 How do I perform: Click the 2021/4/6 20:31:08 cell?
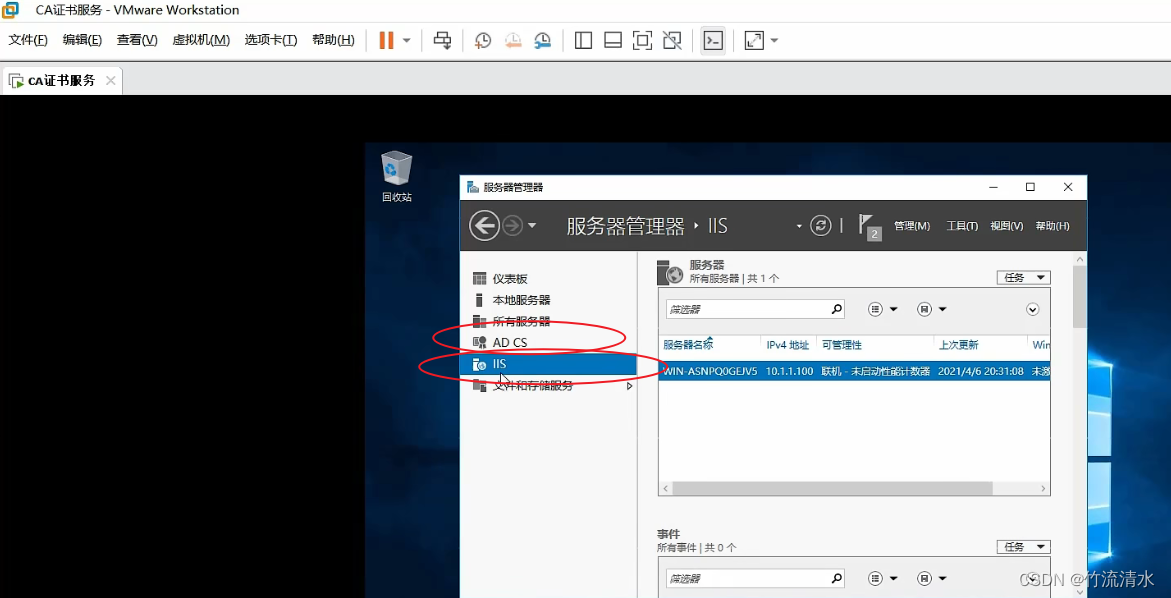click(980, 371)
